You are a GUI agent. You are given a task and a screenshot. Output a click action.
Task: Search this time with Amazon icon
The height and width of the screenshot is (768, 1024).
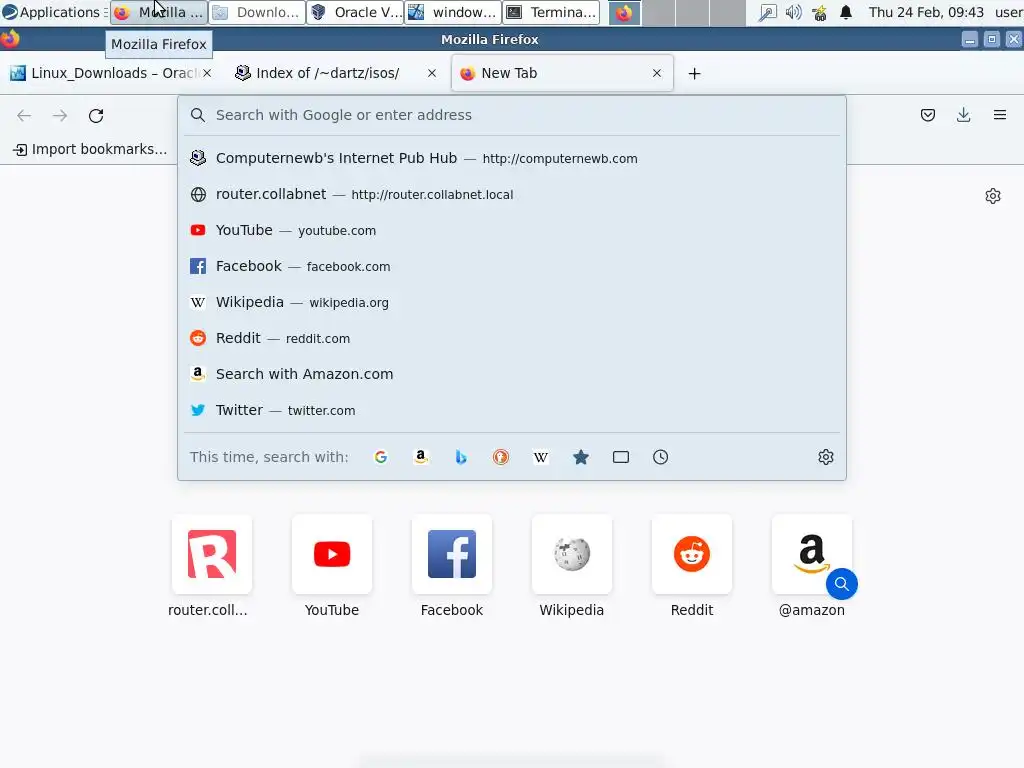coord(421,457)
